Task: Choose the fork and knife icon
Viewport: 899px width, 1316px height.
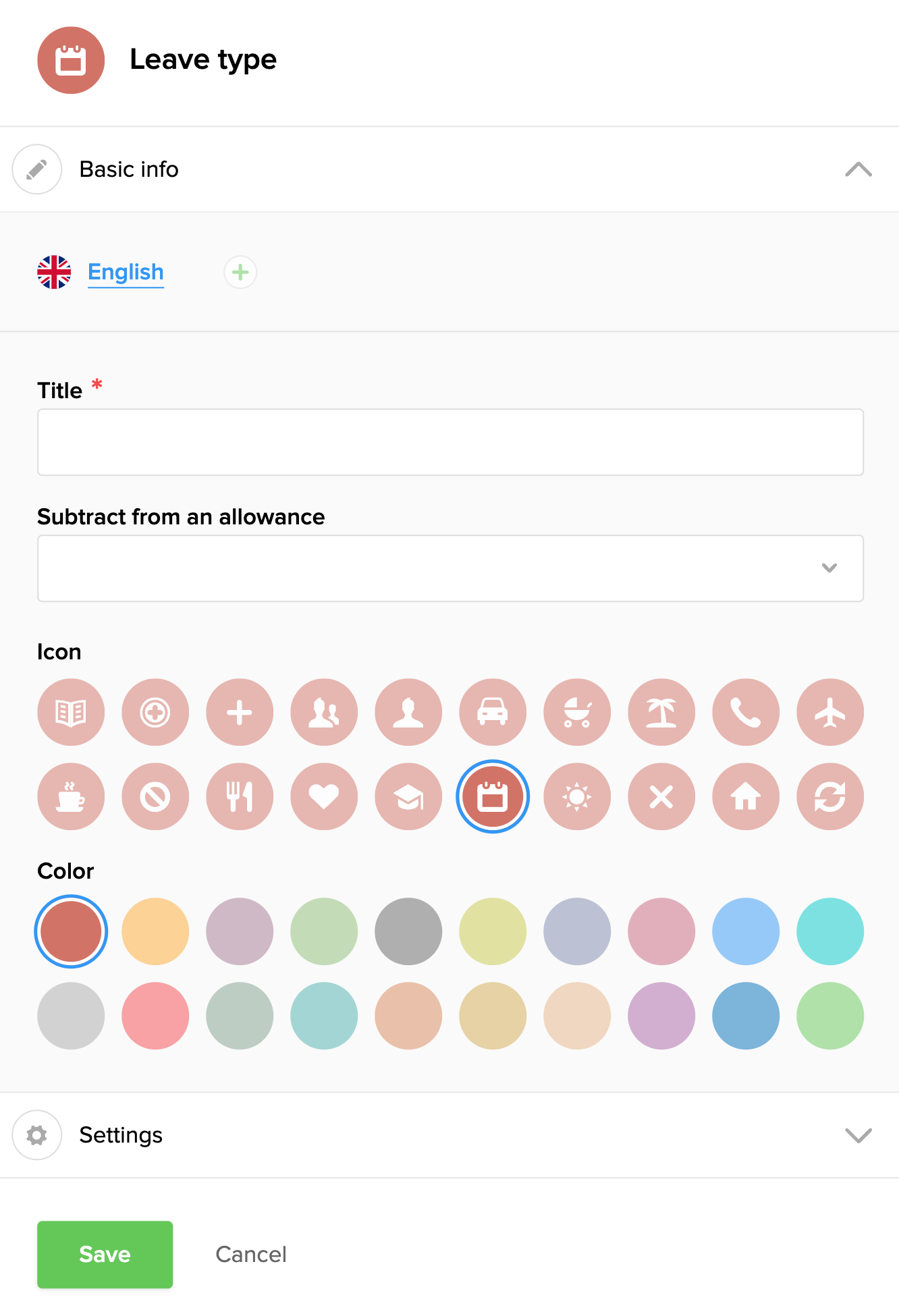Action: [240, 796]
